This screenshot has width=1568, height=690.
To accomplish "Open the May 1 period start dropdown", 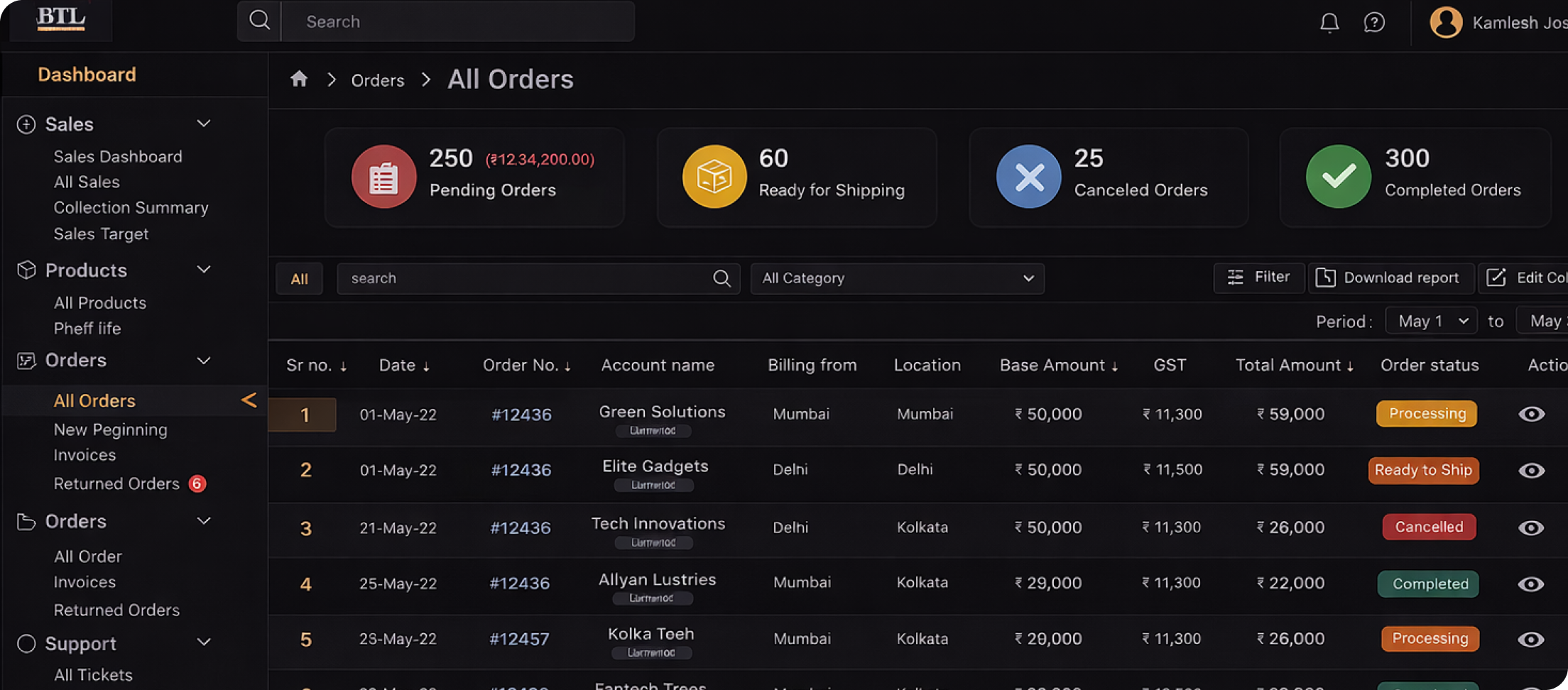I will click(x=1431, y=321).
